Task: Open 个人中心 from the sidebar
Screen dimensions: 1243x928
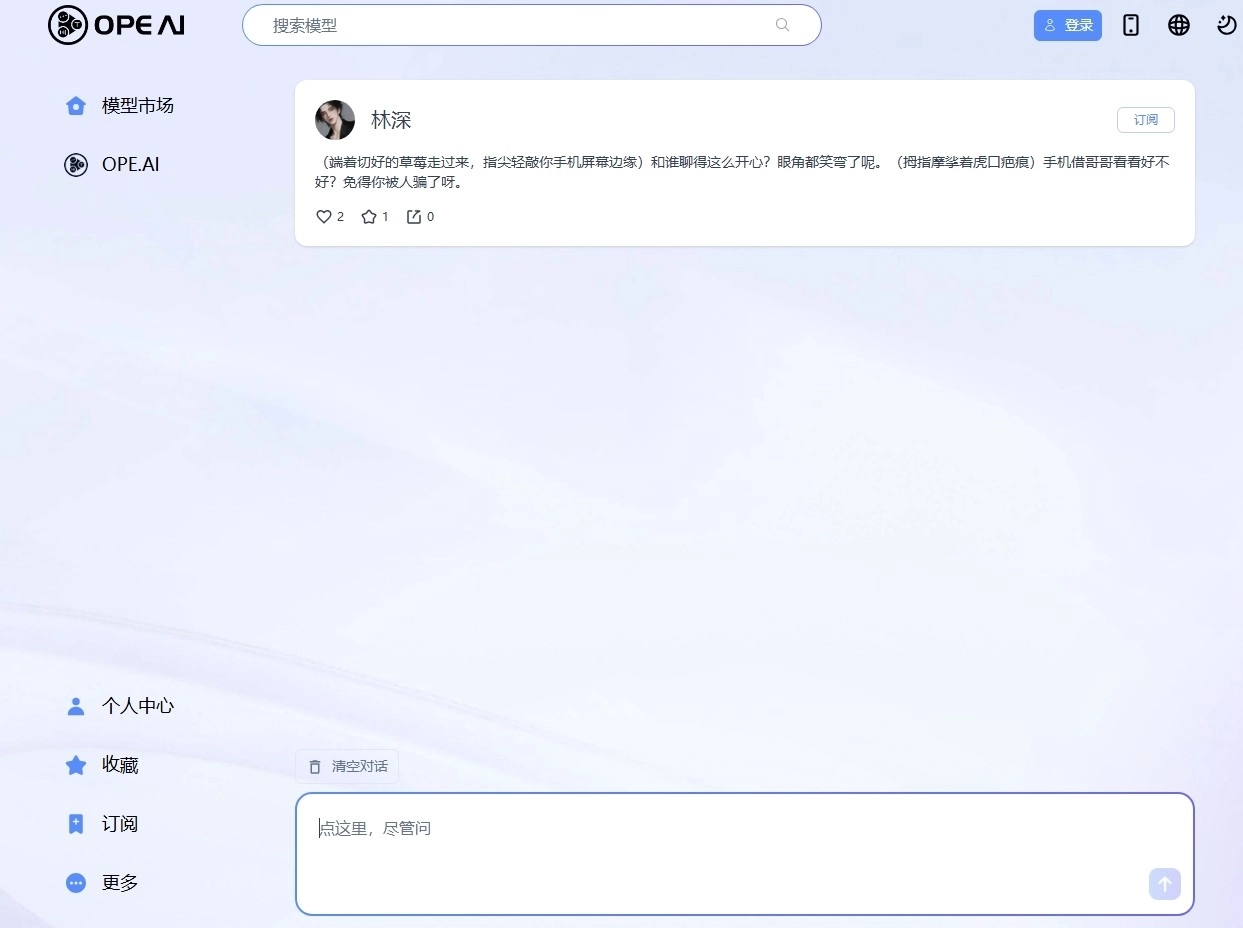Action: [137, 705]
